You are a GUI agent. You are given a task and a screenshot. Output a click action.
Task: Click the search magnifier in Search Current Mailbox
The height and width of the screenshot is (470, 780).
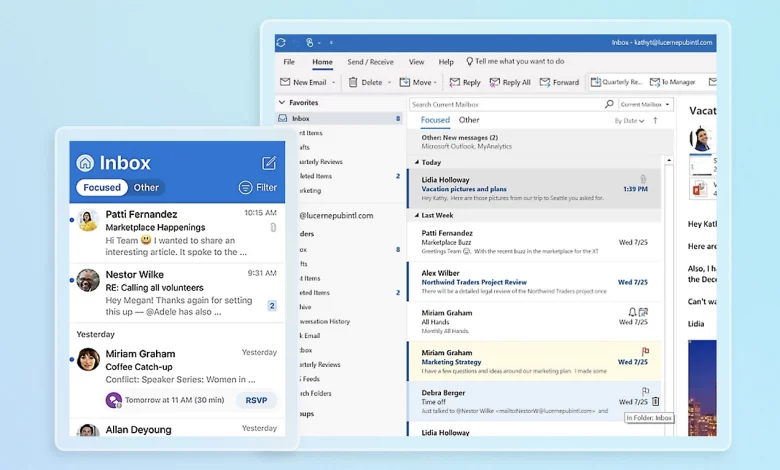click(x=609, y=104)
